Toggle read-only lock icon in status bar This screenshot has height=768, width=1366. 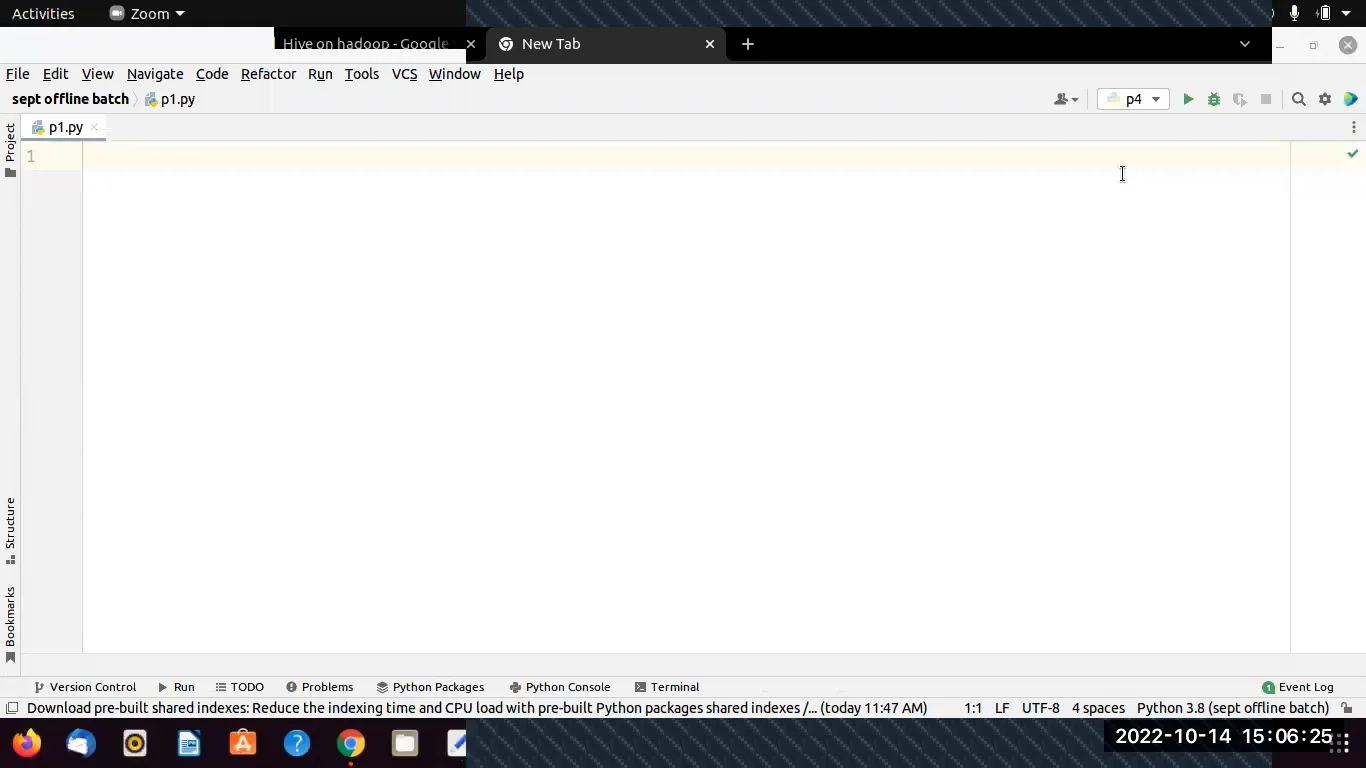tap(1347, 708)
